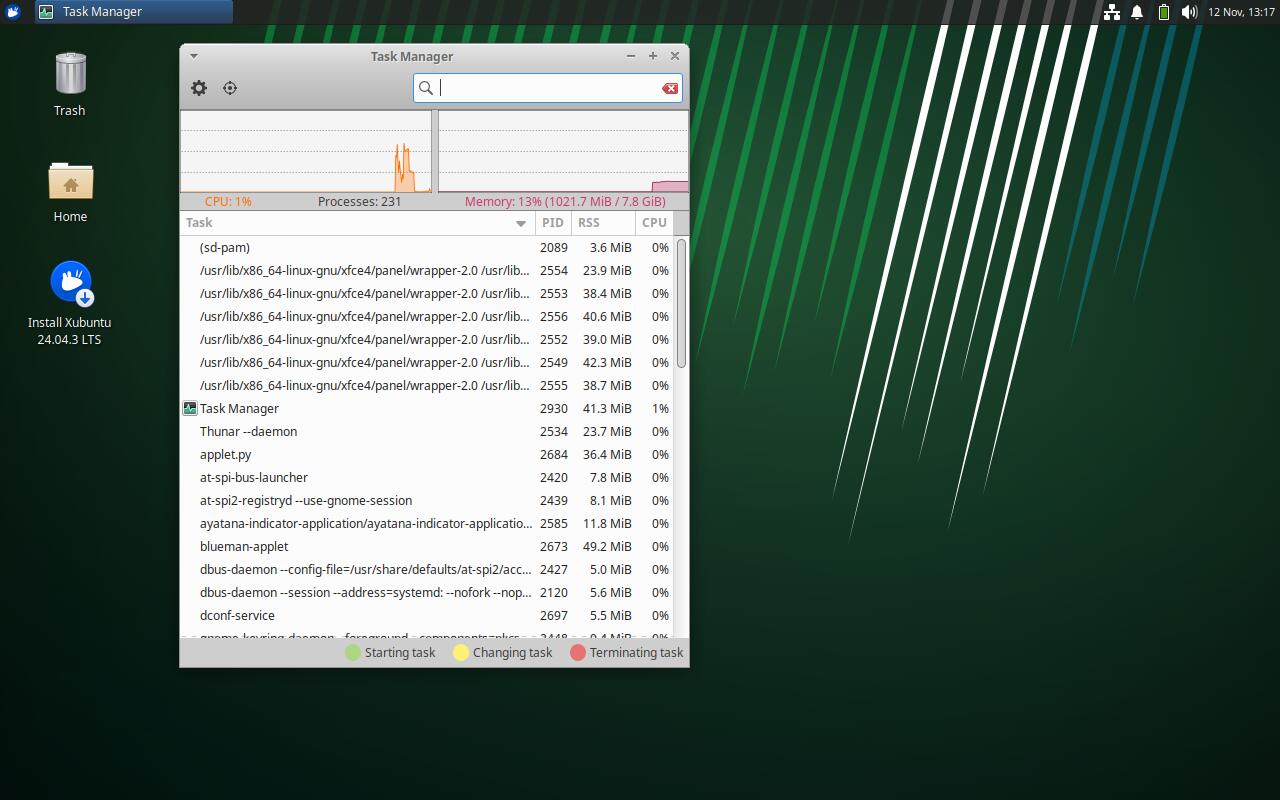Select at-spi2-registryd --use-gnome-session process

click(x=428, y=500)
